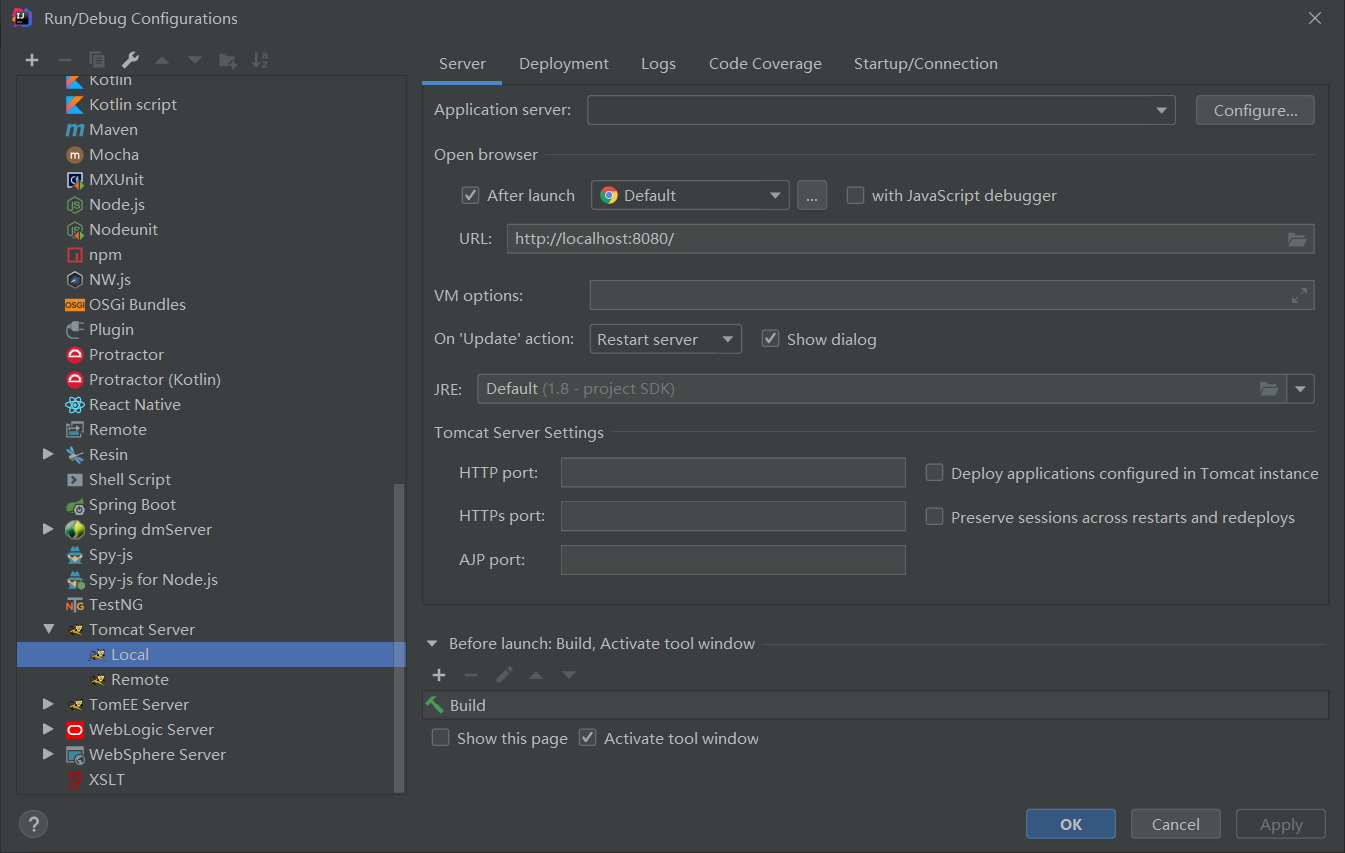Select the XSLT template icon
Image resolution: width=1345 pixels, height=853 pixels.
pos(74,780)
